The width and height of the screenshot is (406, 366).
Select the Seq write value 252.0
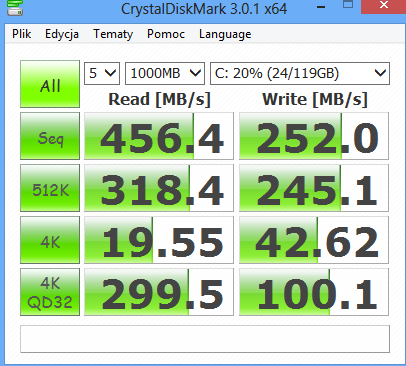(314, 136)
